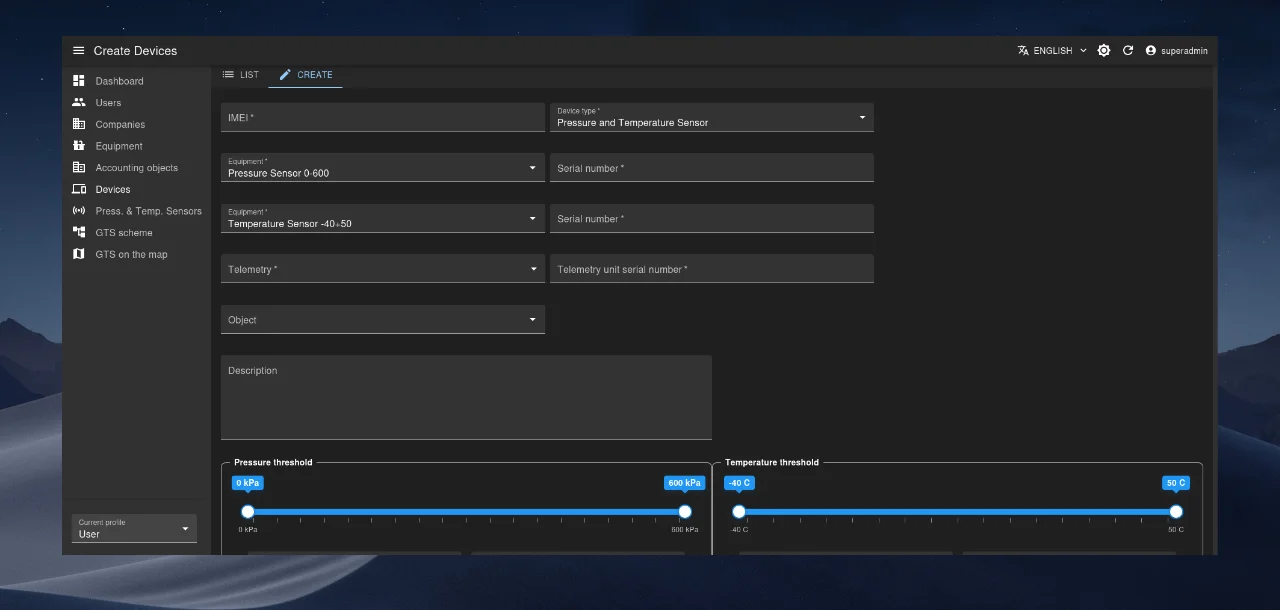Screen dimensions: 1280x610
Task: Open Accounting objects in sidebar
Action: pyautogui.click(x=136, y=168)
